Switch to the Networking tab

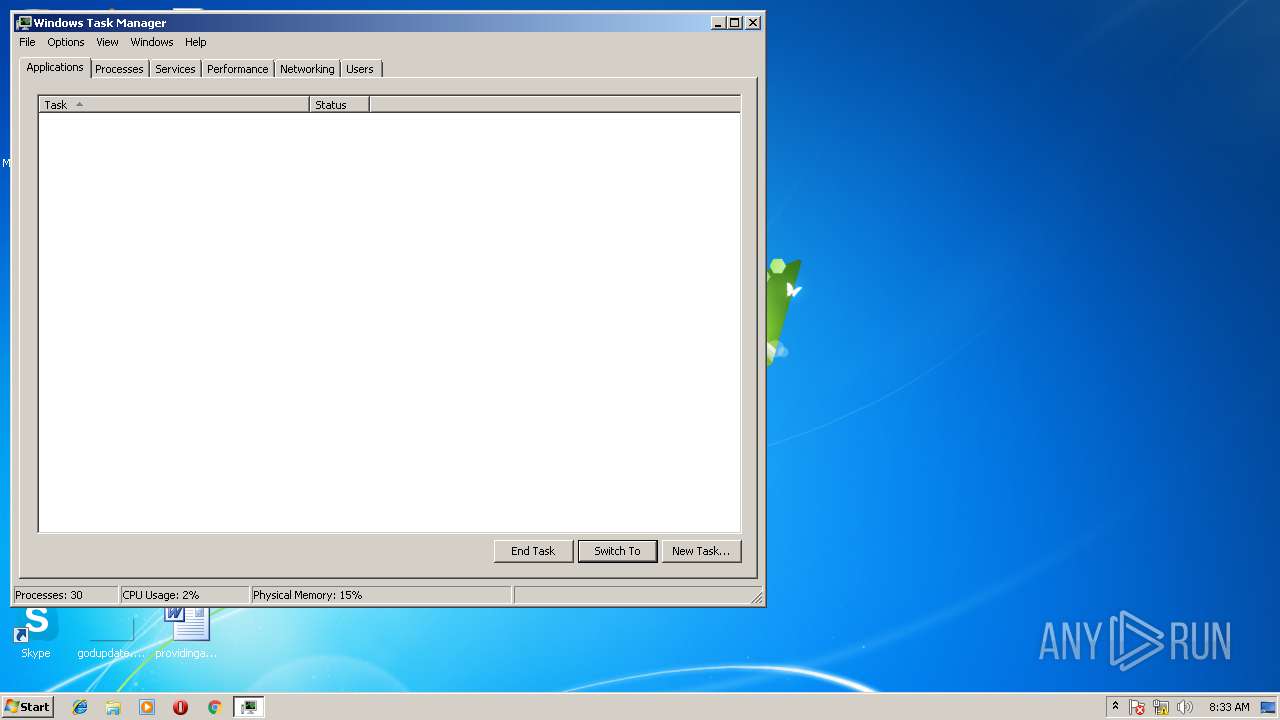[x=307, y=69]
